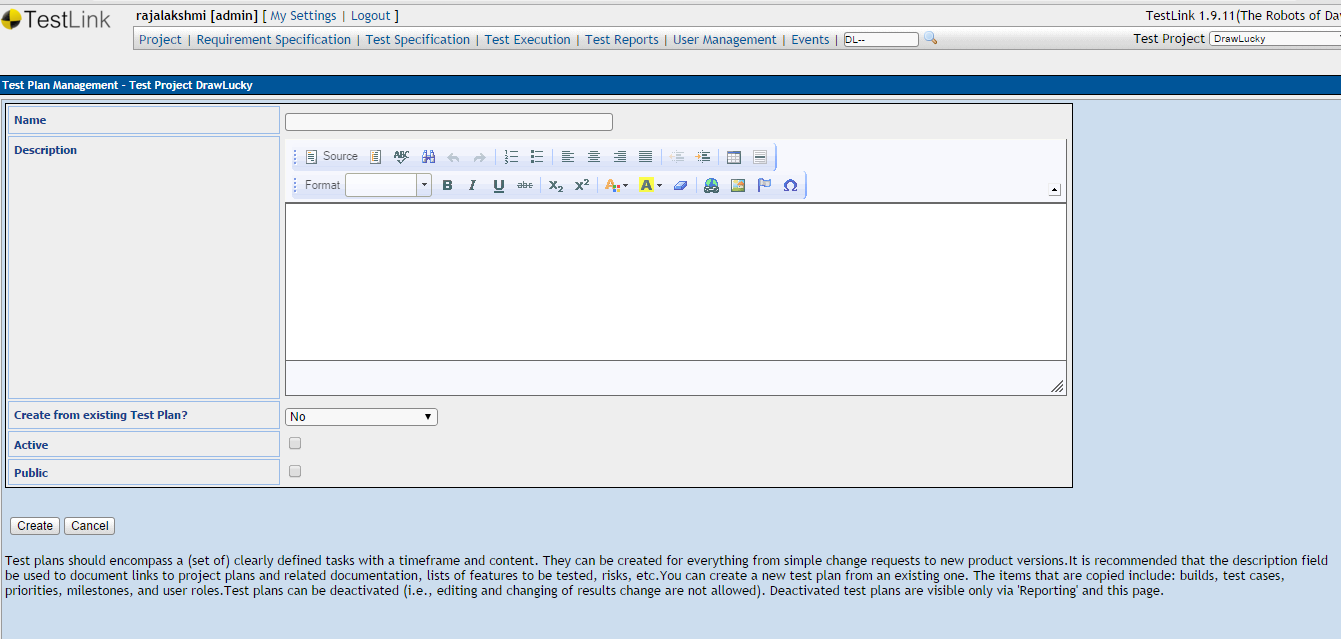
Task: Open the 'Create from existing Test Plan?' dropdown
Action: tap(361, 416)
